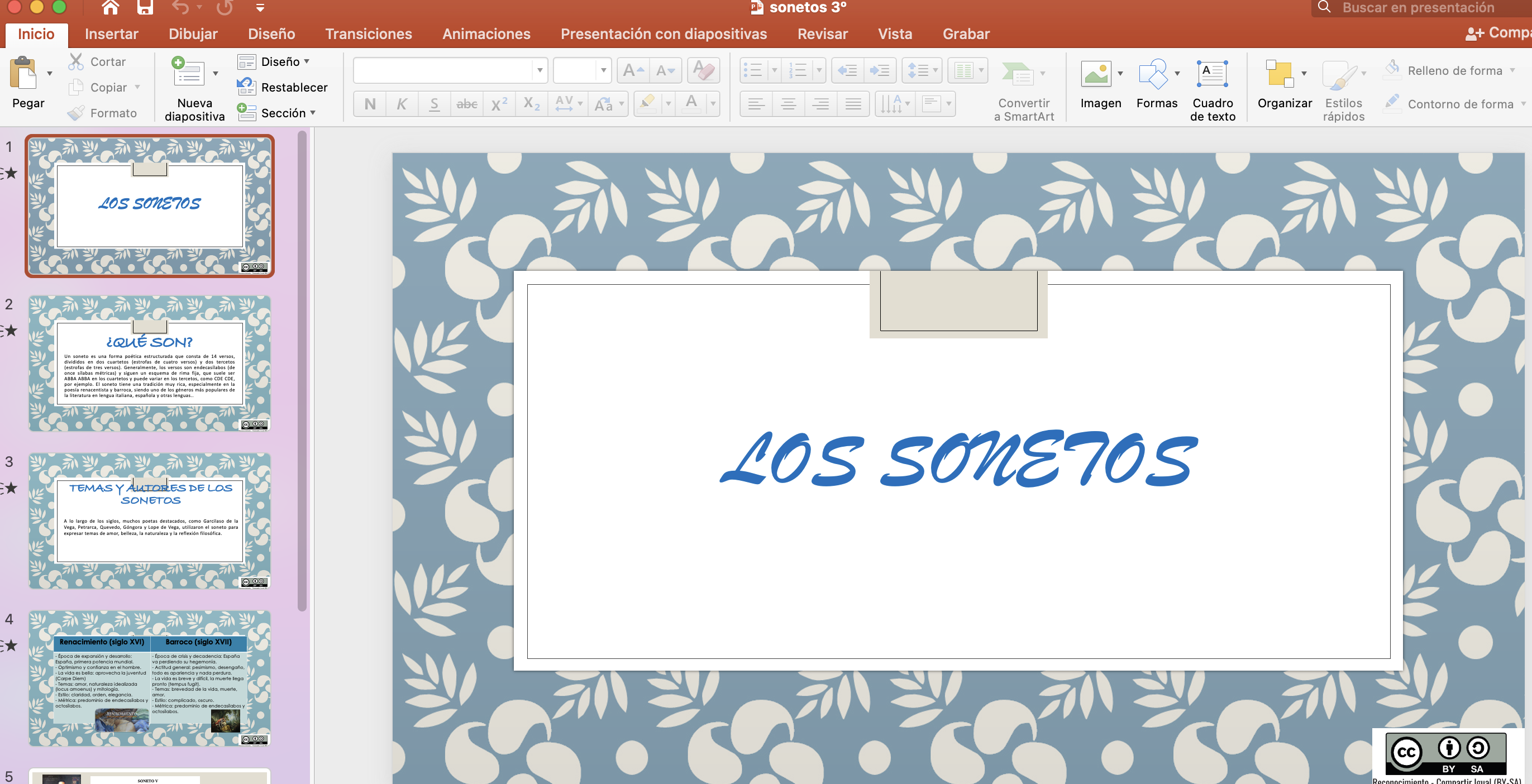Screen dimensions: 1532x784
Task: Cut selection with Cortar
Action: pyautogui.click(x=98, y=61)
